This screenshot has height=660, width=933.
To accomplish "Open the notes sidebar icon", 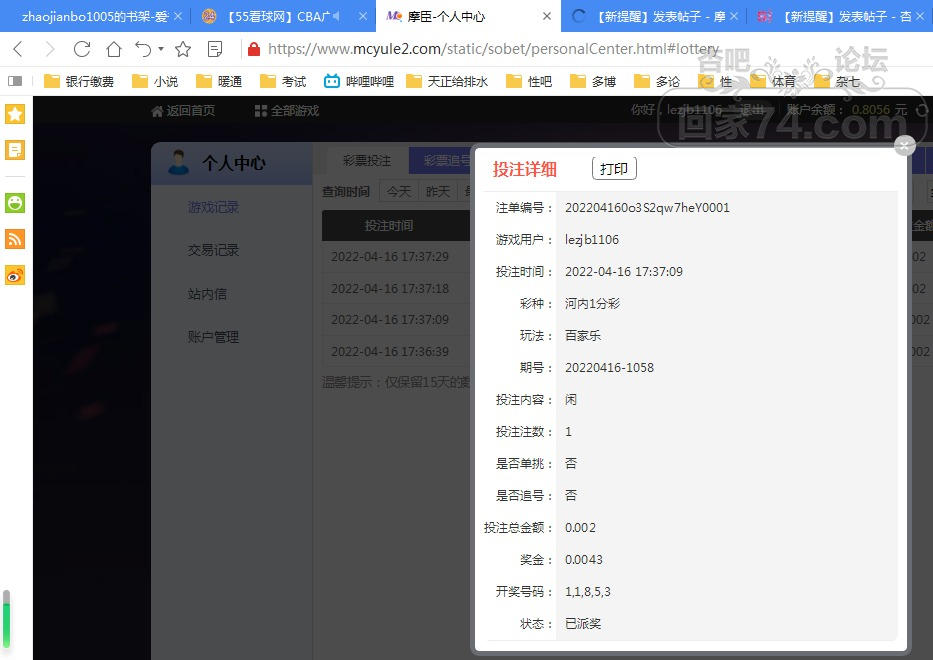I will click(x=15, y=150).
